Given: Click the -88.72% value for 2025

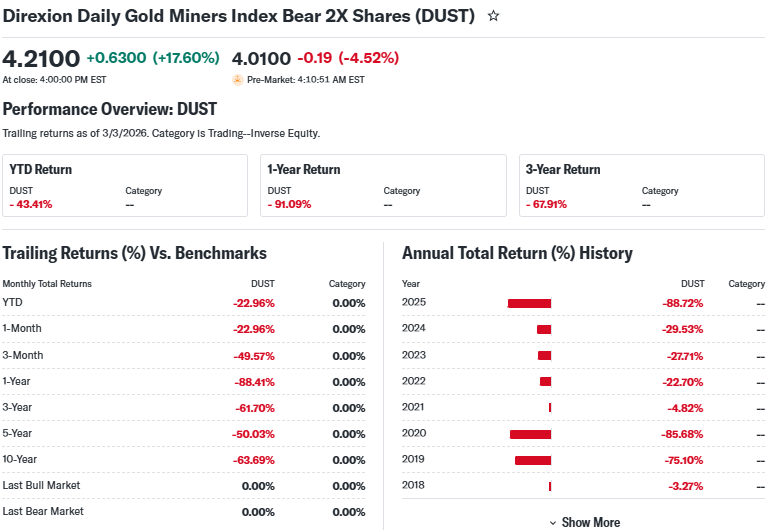Looking at the screenshot, I should (682, 303).
